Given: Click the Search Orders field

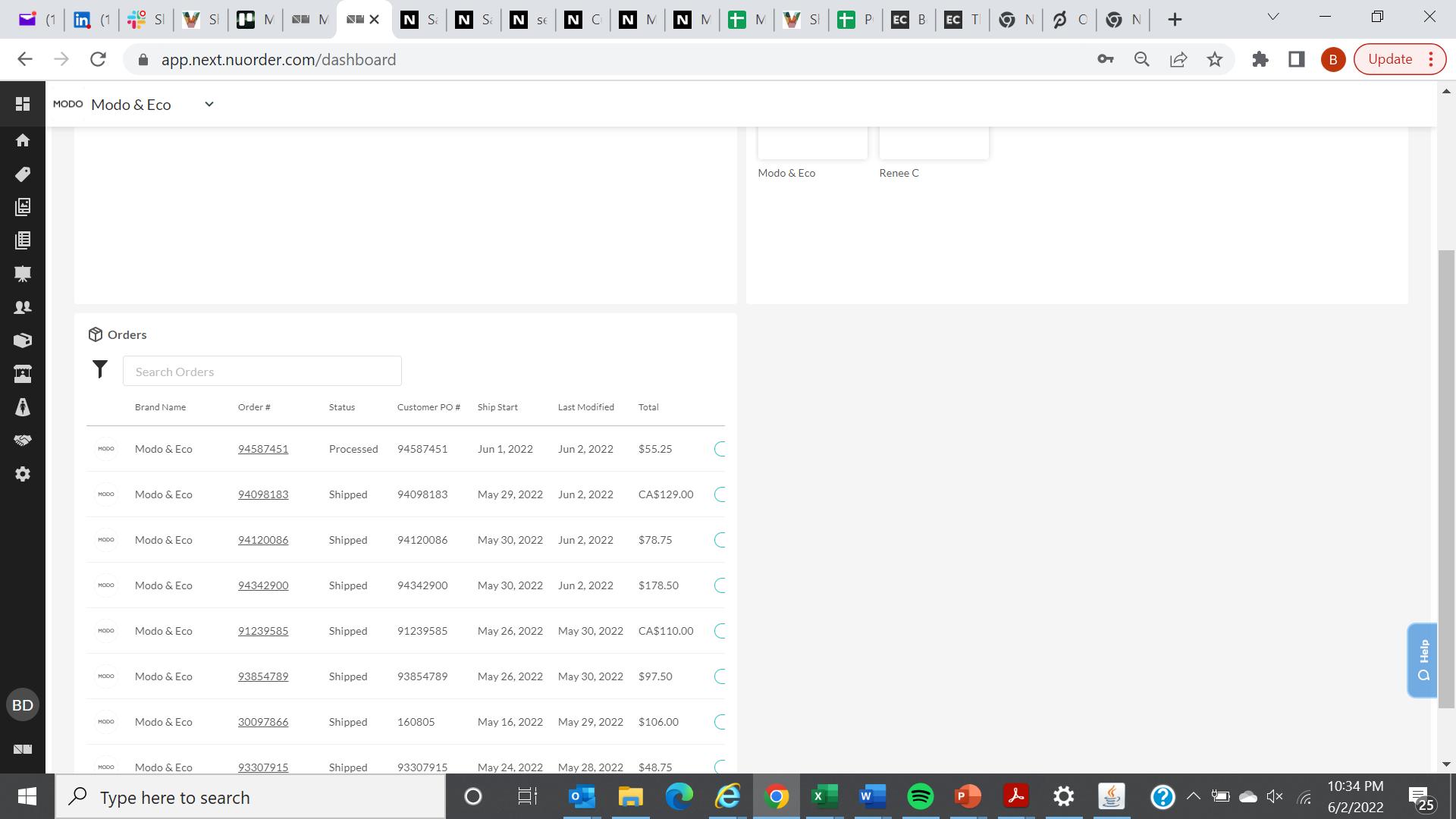Looking at the screenshot, I should click(x=262, y=372).
